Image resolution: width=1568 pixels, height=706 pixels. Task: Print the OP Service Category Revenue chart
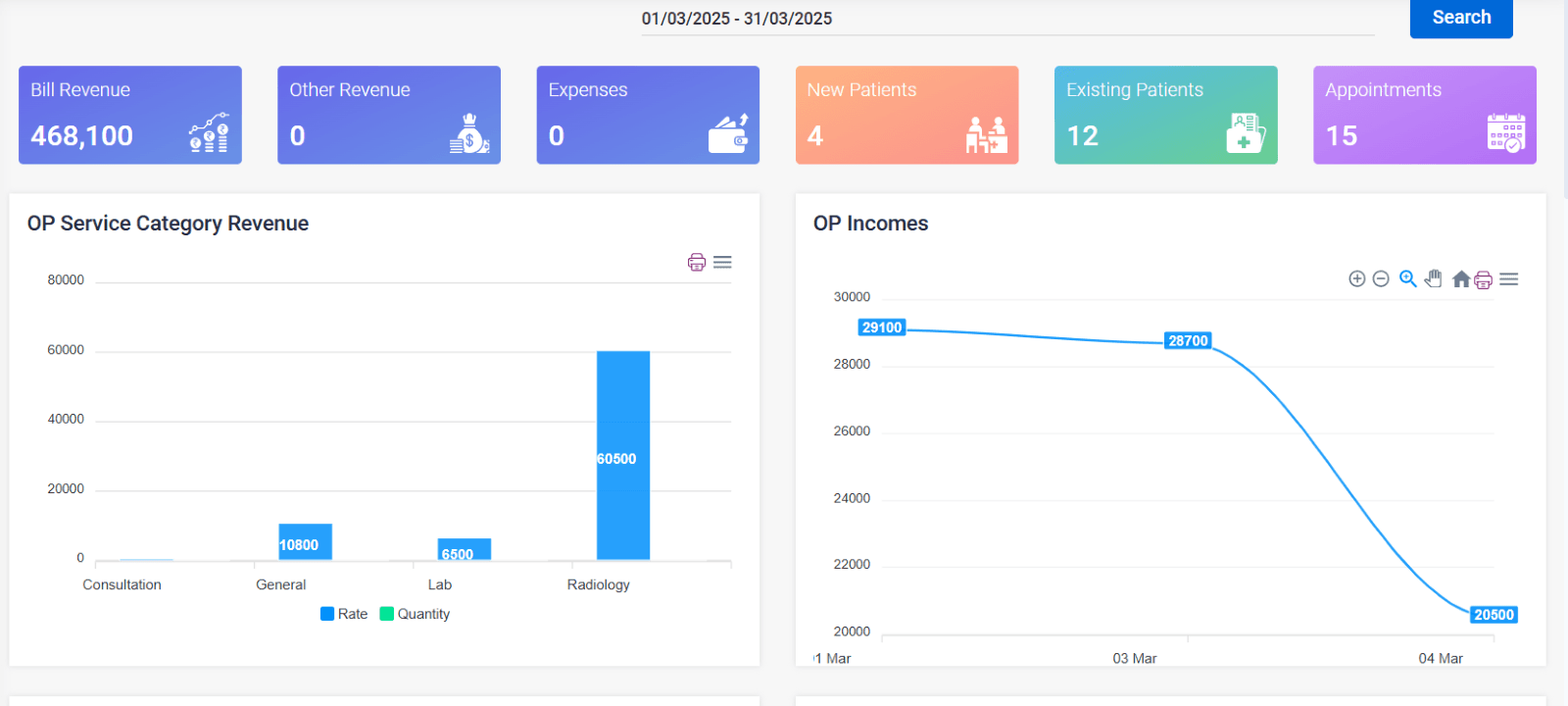(697, 263)
